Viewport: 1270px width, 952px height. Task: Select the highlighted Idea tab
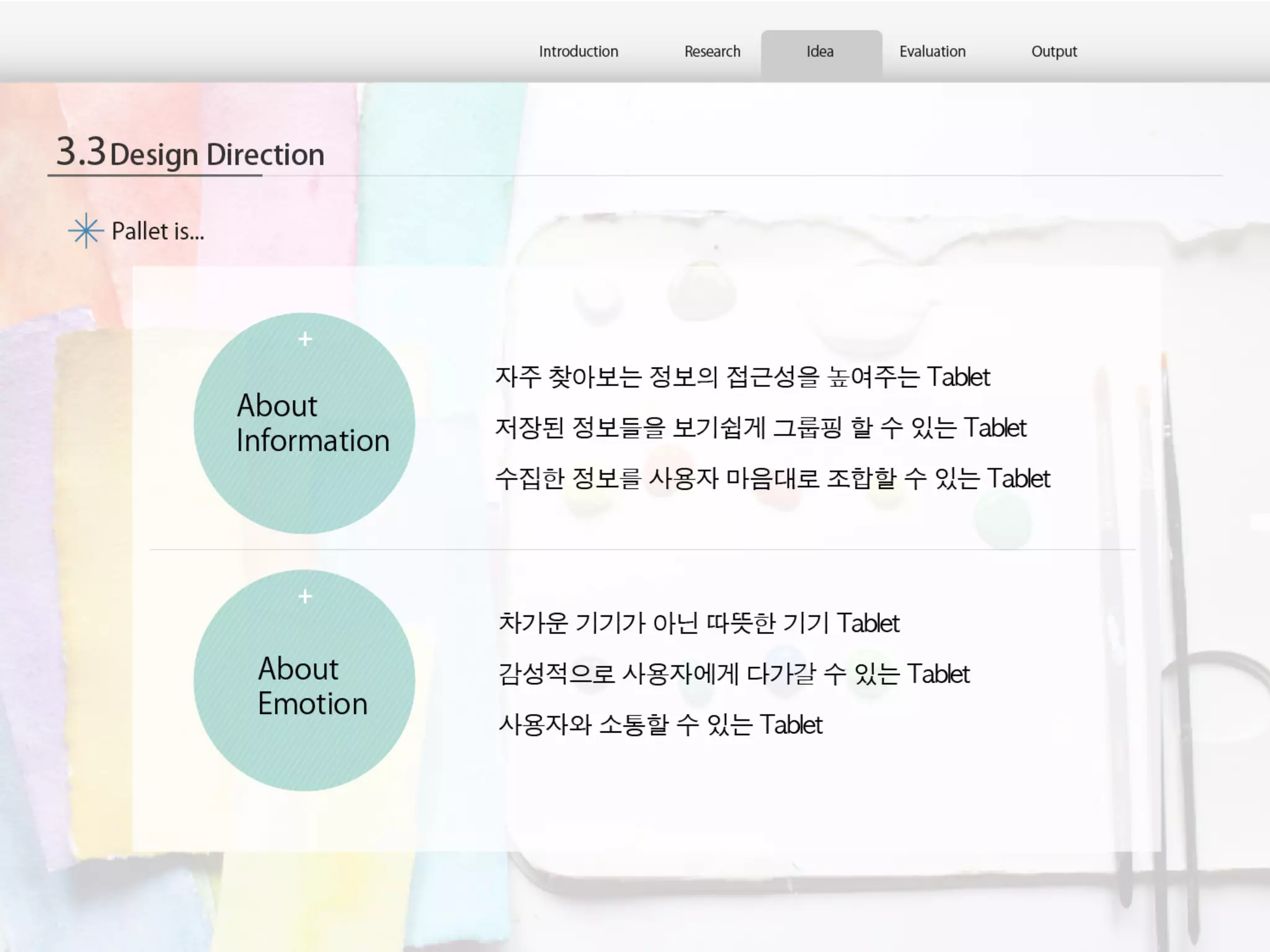[820, 51]
